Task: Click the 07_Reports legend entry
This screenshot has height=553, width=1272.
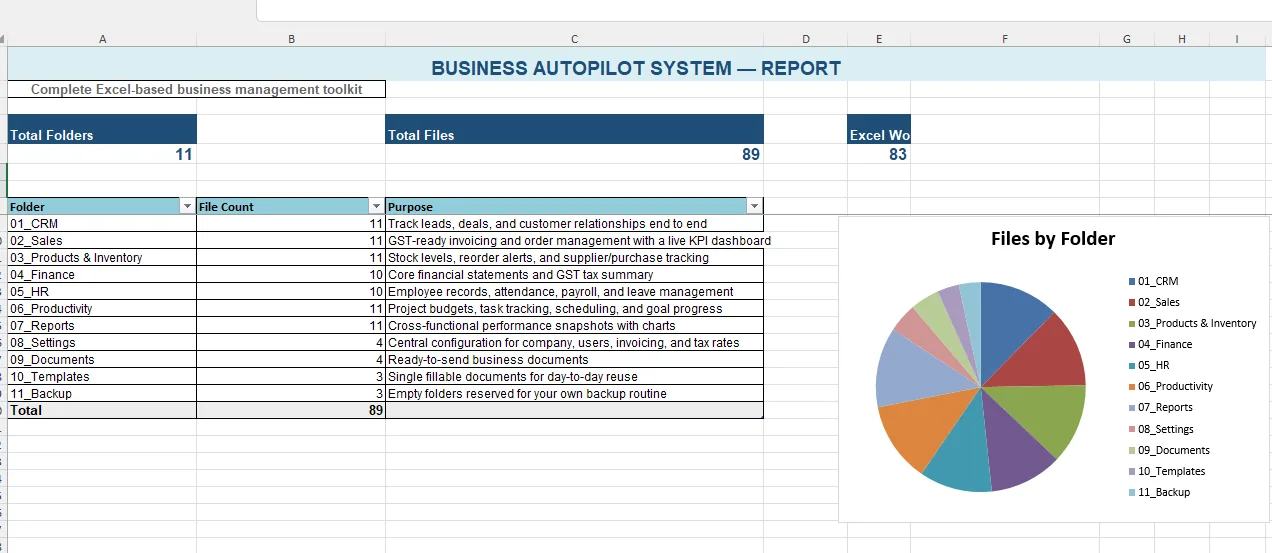Action: pos(1160,407)
